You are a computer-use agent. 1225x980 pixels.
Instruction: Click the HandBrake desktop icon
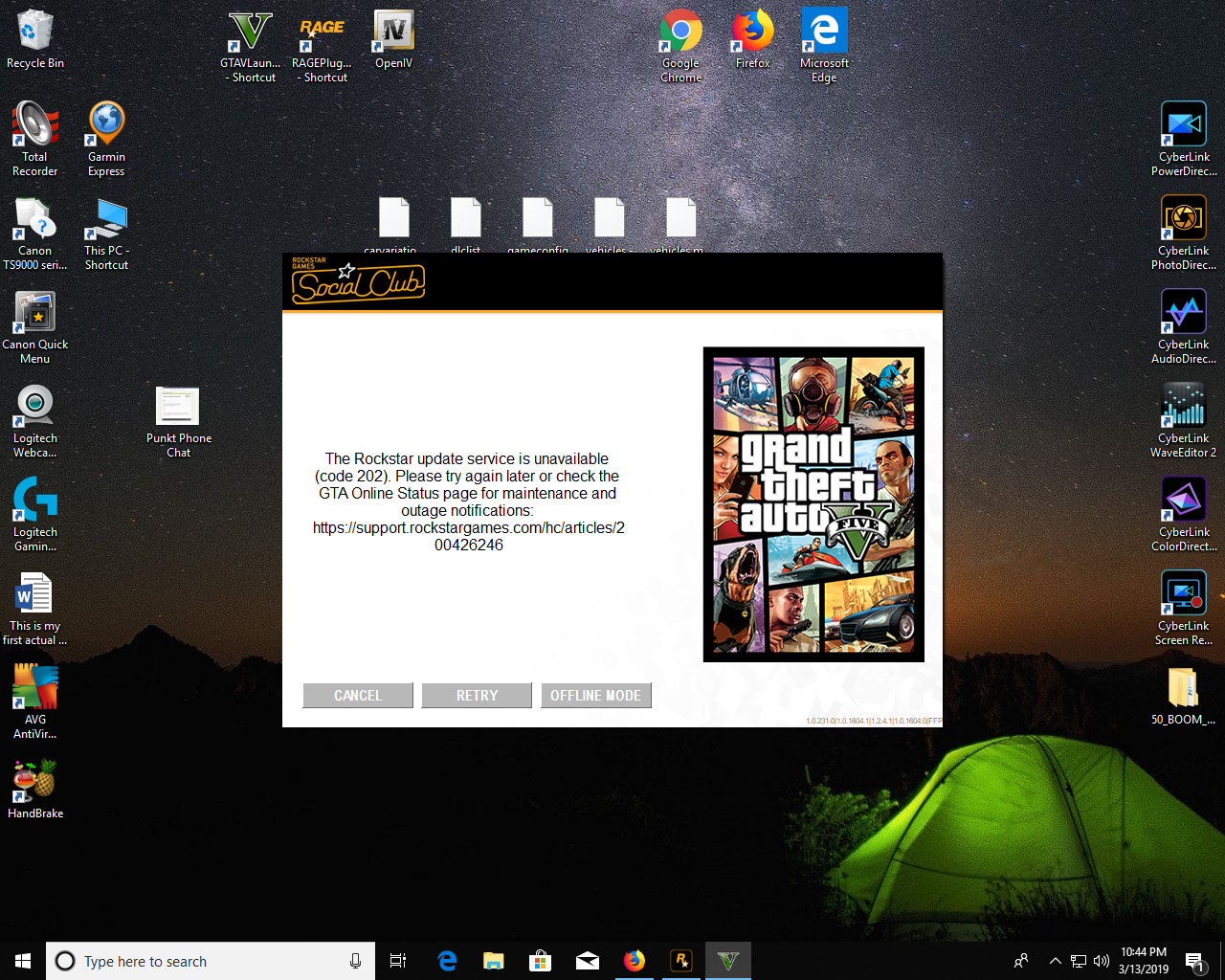[x=35, y=789]
